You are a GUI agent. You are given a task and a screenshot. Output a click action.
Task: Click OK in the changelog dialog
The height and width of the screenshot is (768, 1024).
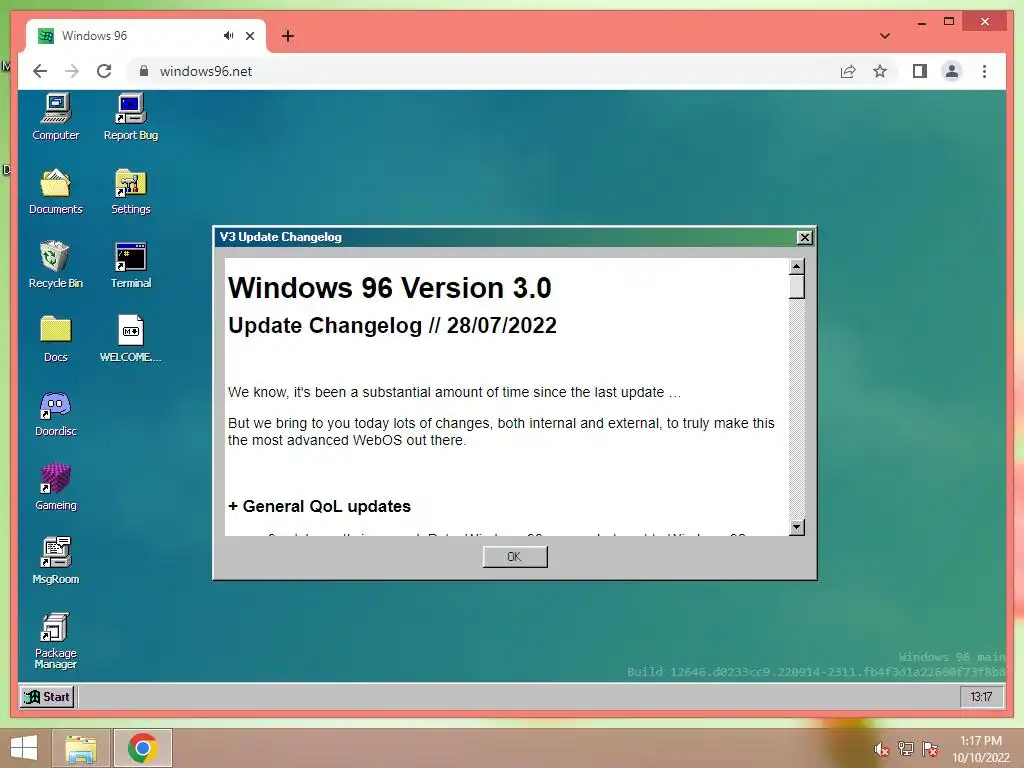515,556
